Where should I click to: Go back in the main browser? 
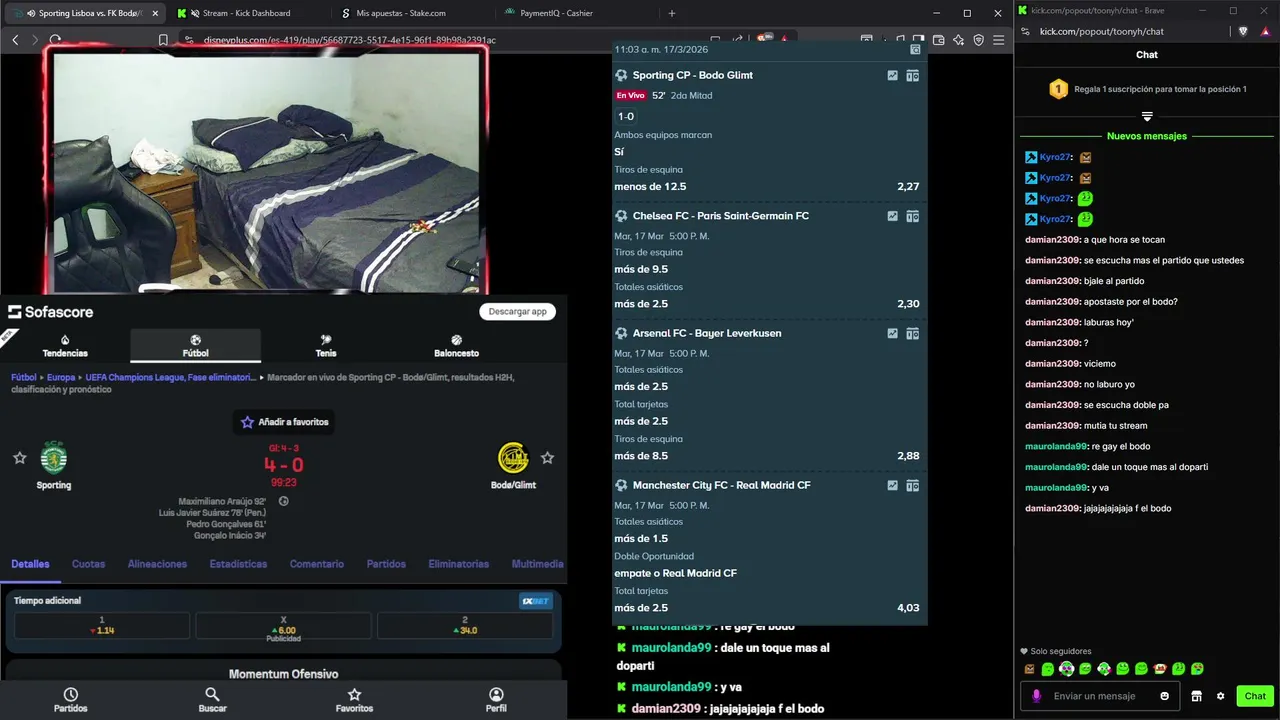pyautogui.click(x=15, y=40)
